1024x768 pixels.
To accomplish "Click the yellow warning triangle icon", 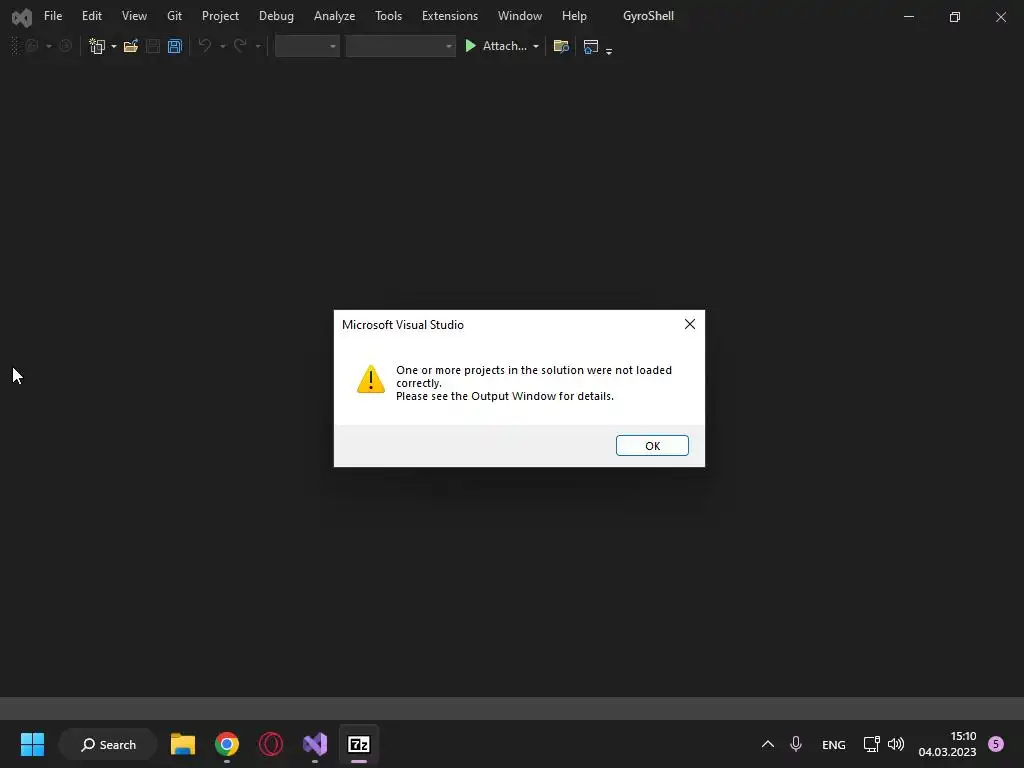I will (371, 379).
